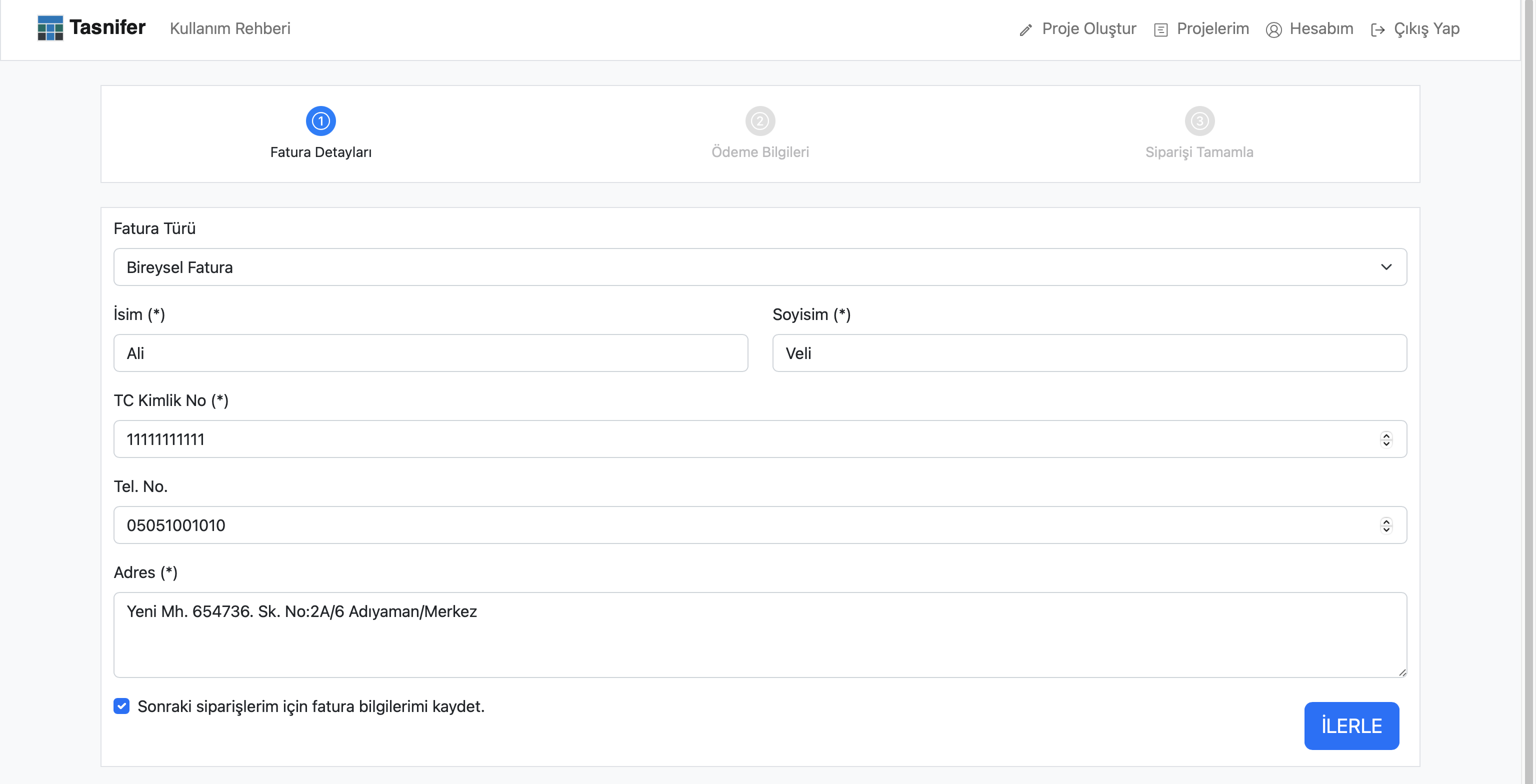The width and height of the screenshot is (1536, 784).
Task: Click TC Kimlik No spinner arrows
Action: (1385, 439)
